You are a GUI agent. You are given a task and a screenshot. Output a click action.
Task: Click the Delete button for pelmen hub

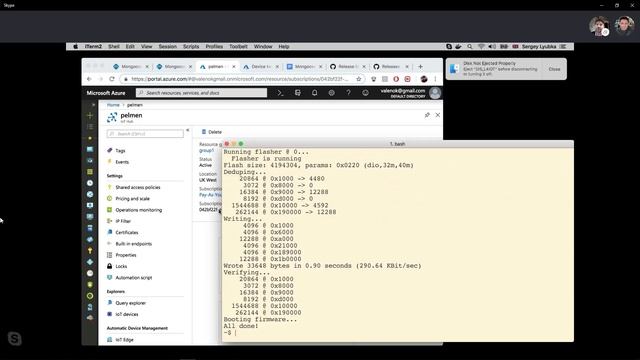point(212,132)
